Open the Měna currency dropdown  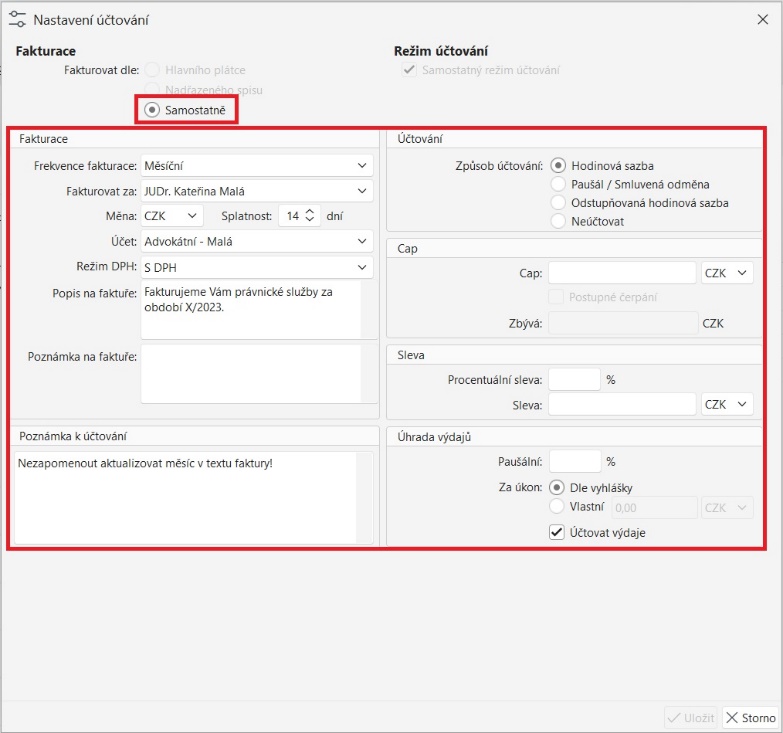click(x=172, y=215)
